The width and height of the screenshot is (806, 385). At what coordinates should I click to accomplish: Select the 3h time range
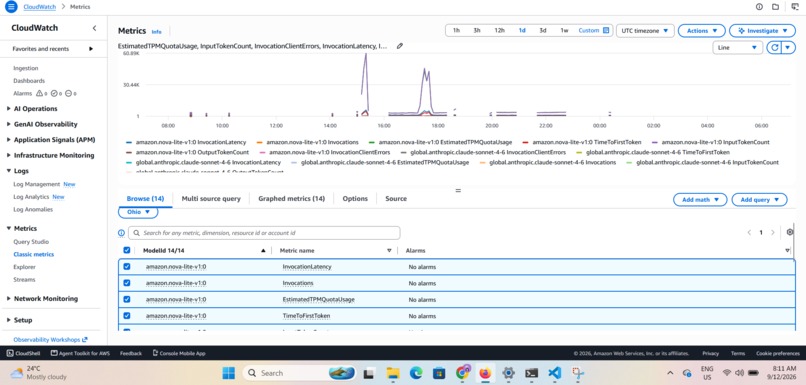(477, 30)
